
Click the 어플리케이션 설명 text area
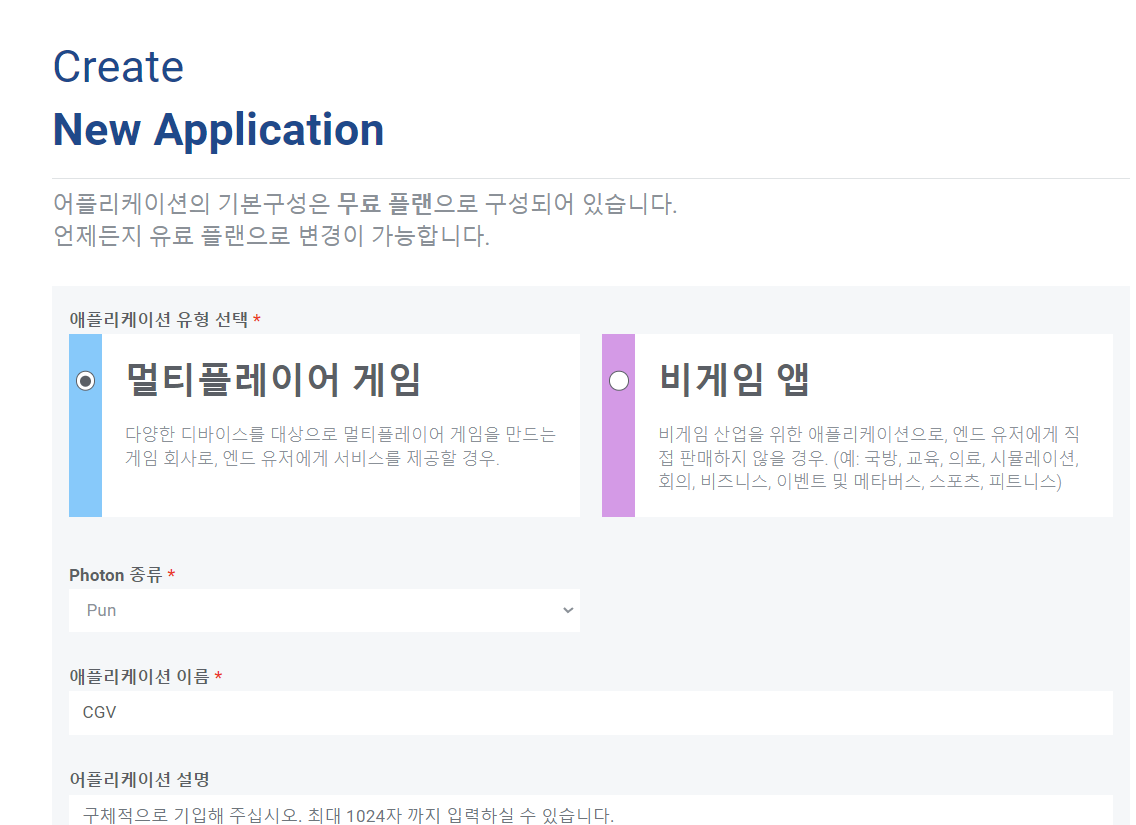tap(590, 810)
